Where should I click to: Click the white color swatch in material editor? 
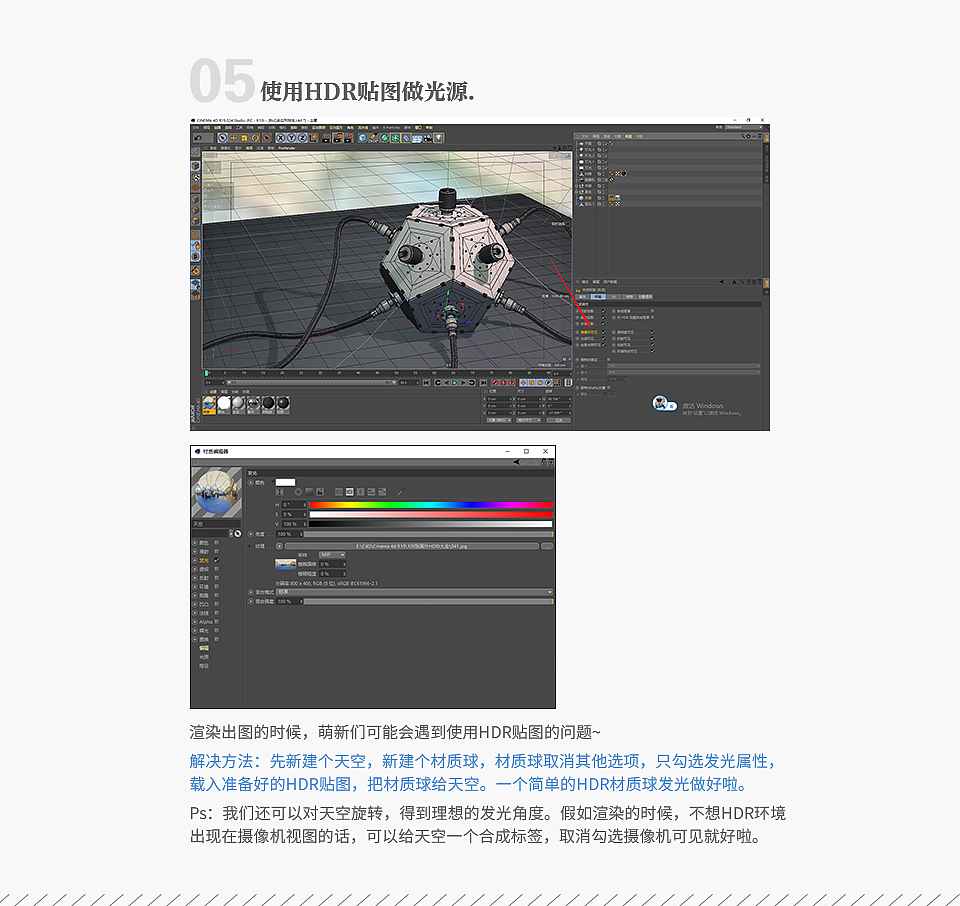[285, 482]
